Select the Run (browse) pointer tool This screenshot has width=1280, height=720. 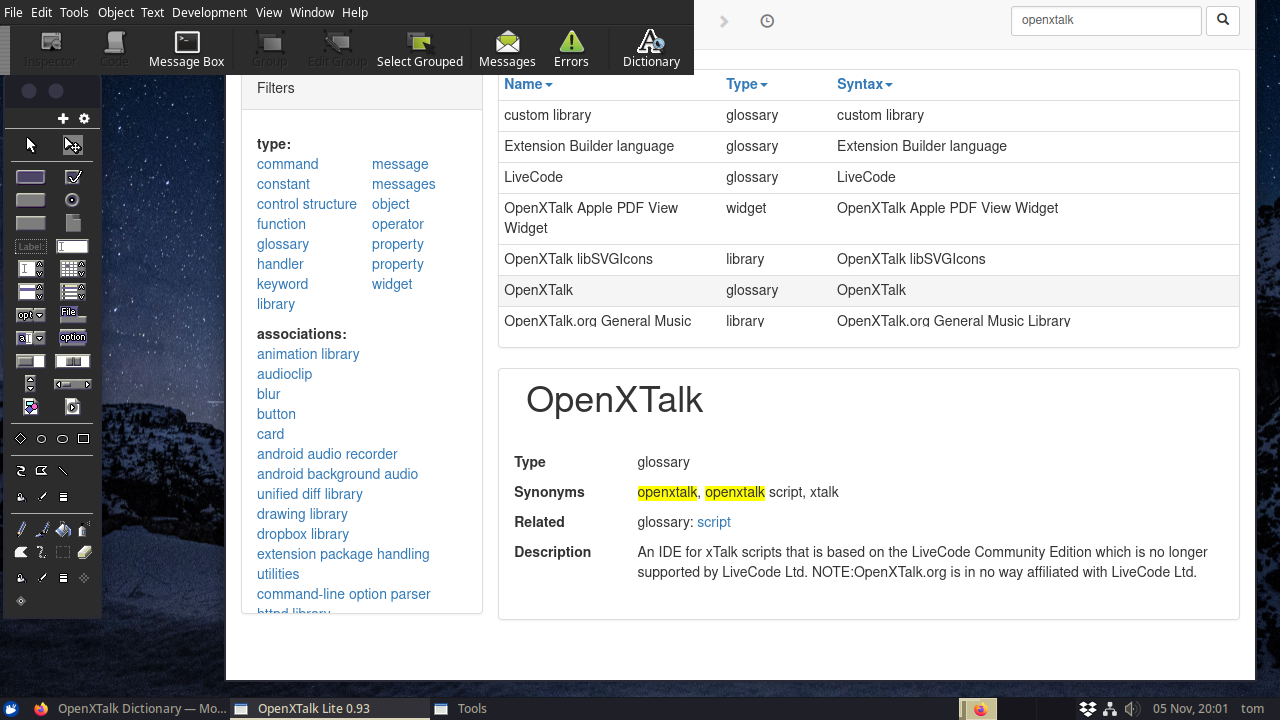click(x=31, y=145)
